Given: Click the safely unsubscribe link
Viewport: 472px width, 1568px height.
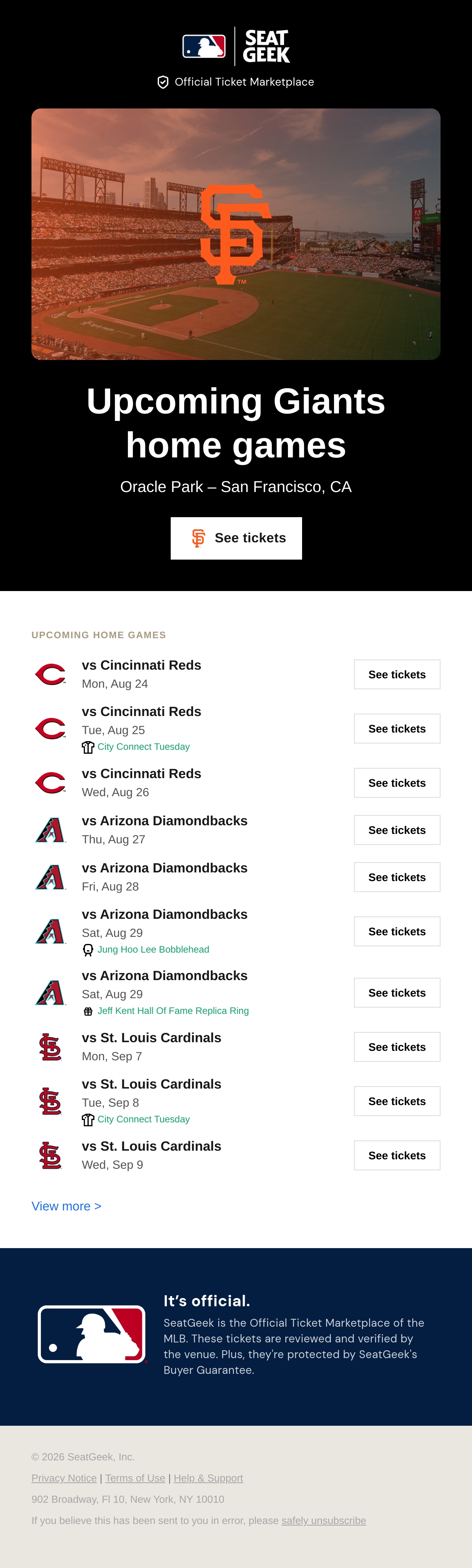Looking at the screenshot, I should (323, 1520).
